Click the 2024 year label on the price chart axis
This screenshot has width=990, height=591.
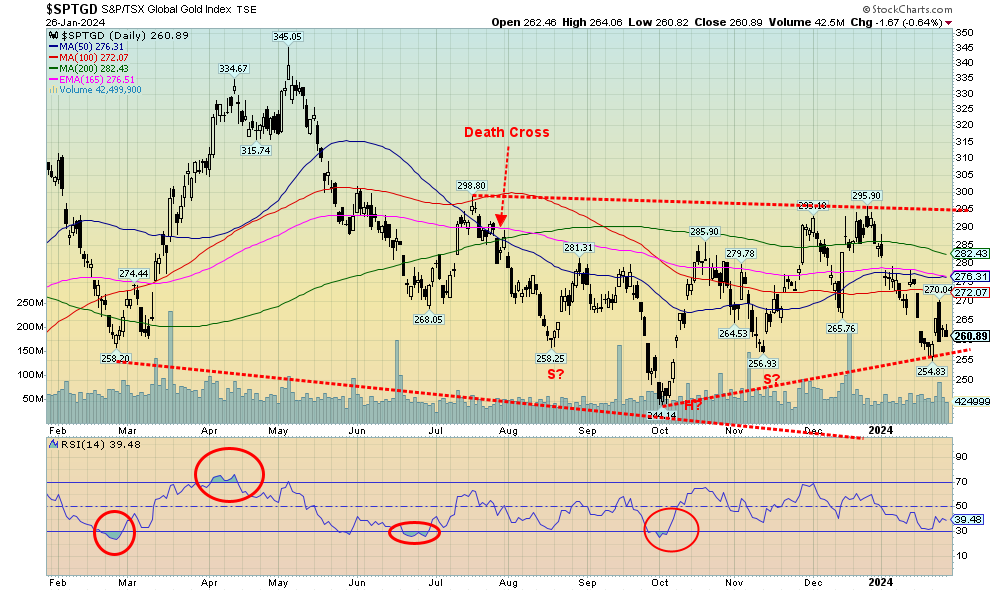click(880, 431)
